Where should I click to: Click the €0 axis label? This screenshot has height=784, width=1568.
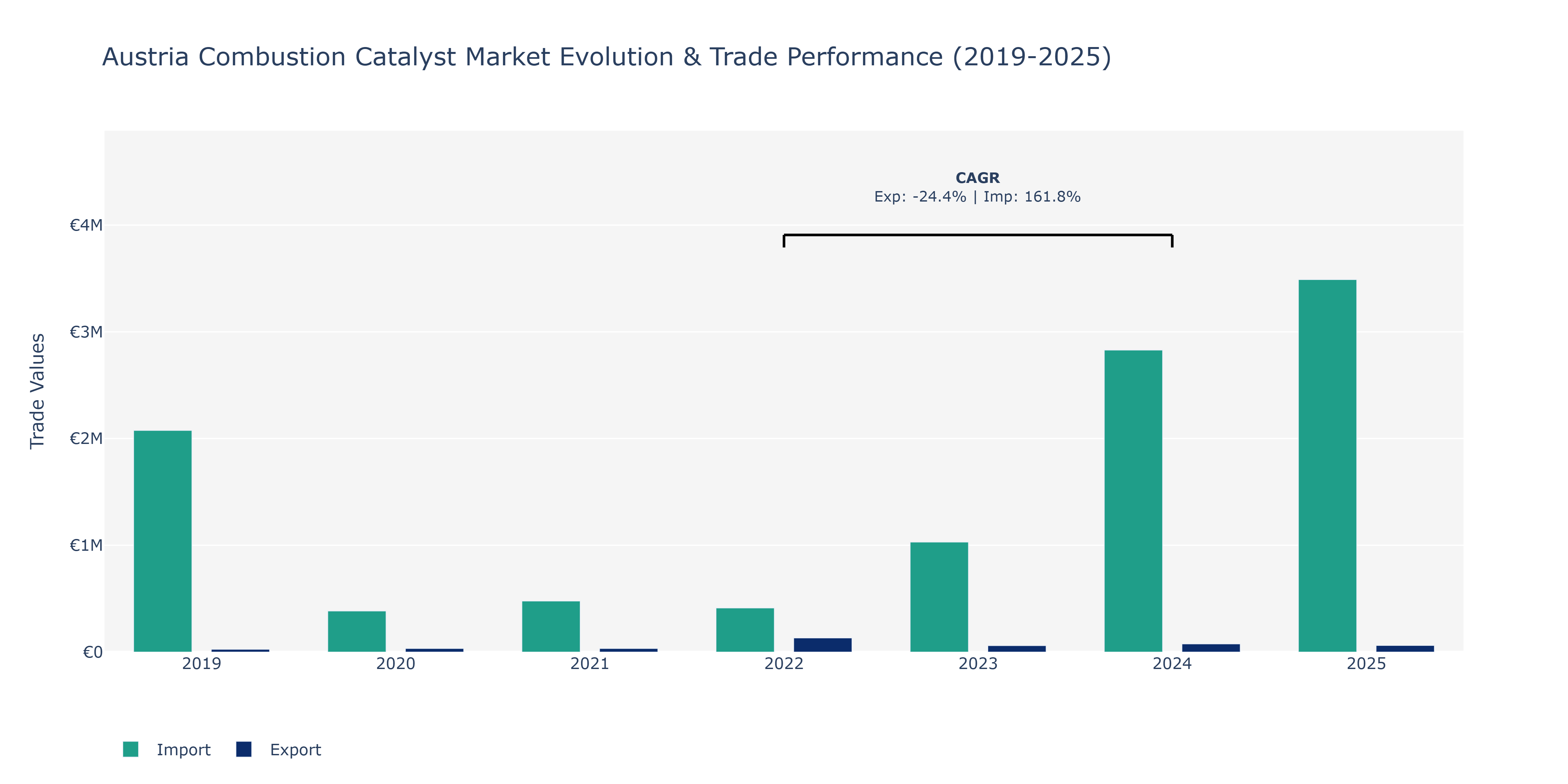[x=92, y=653]
